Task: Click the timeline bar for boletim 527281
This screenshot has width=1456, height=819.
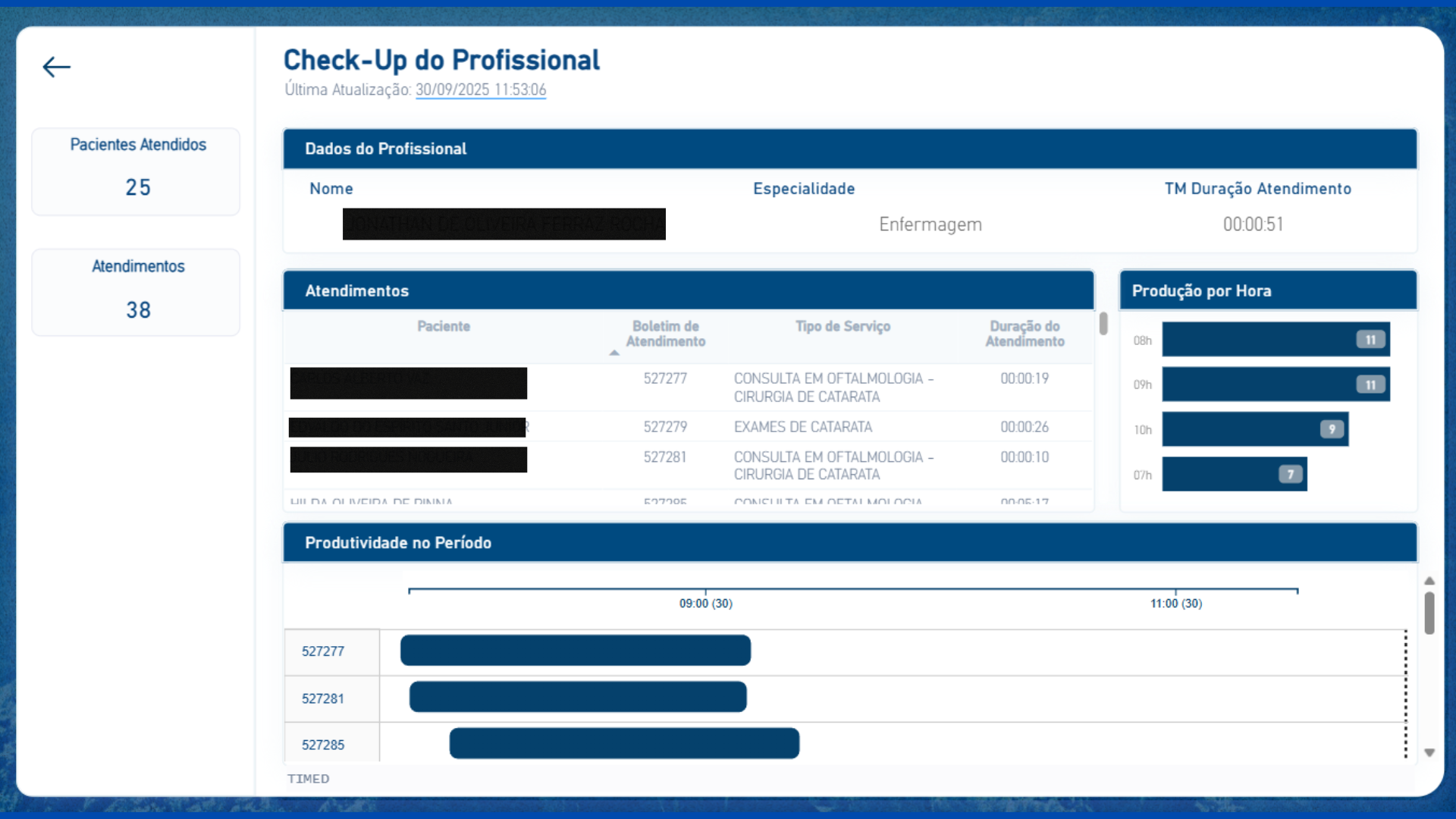Action: (x=577, y=697)
